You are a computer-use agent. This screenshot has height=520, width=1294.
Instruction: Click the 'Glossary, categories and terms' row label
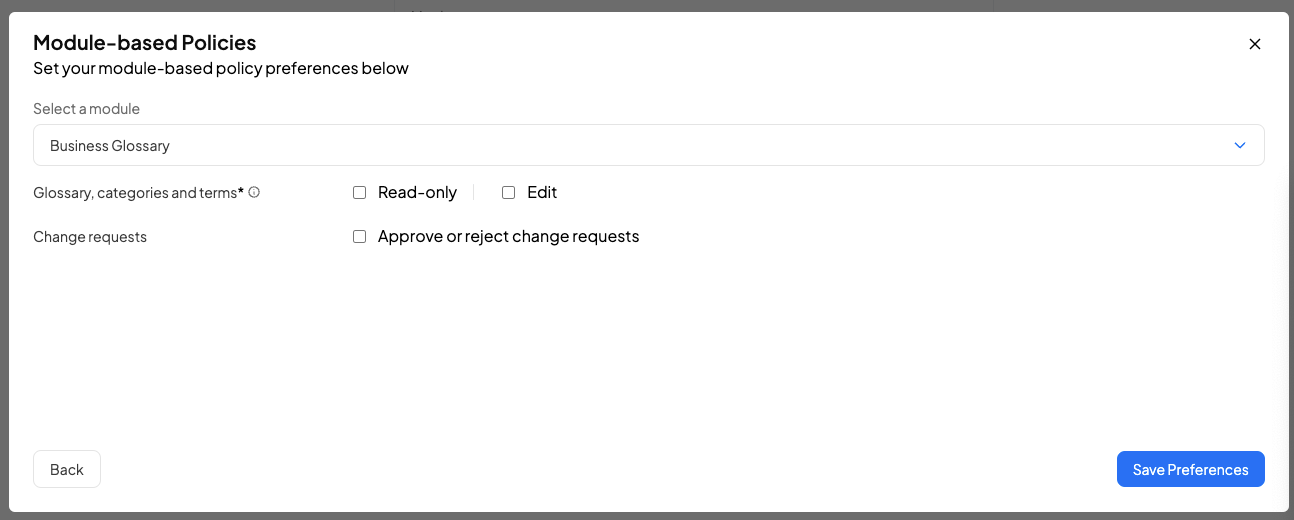[x=135, y=192]
